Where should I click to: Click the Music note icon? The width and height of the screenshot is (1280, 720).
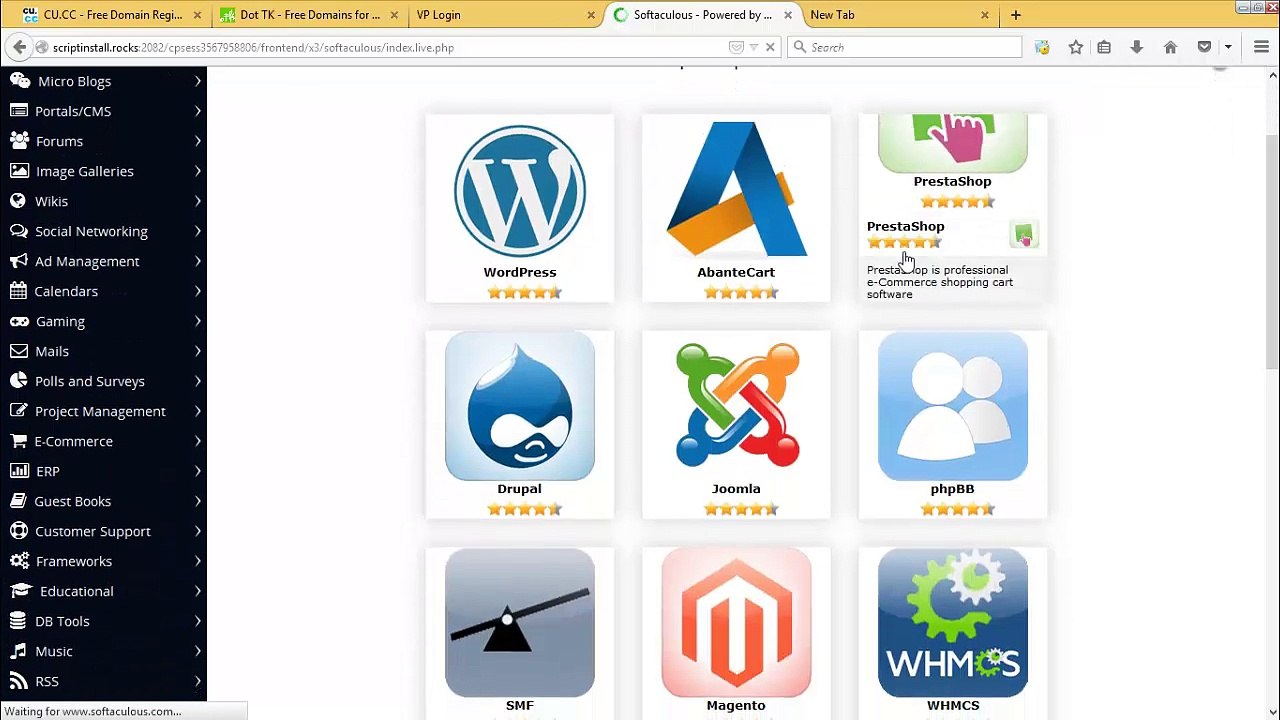pyautogui.click(x=18, y=651)
